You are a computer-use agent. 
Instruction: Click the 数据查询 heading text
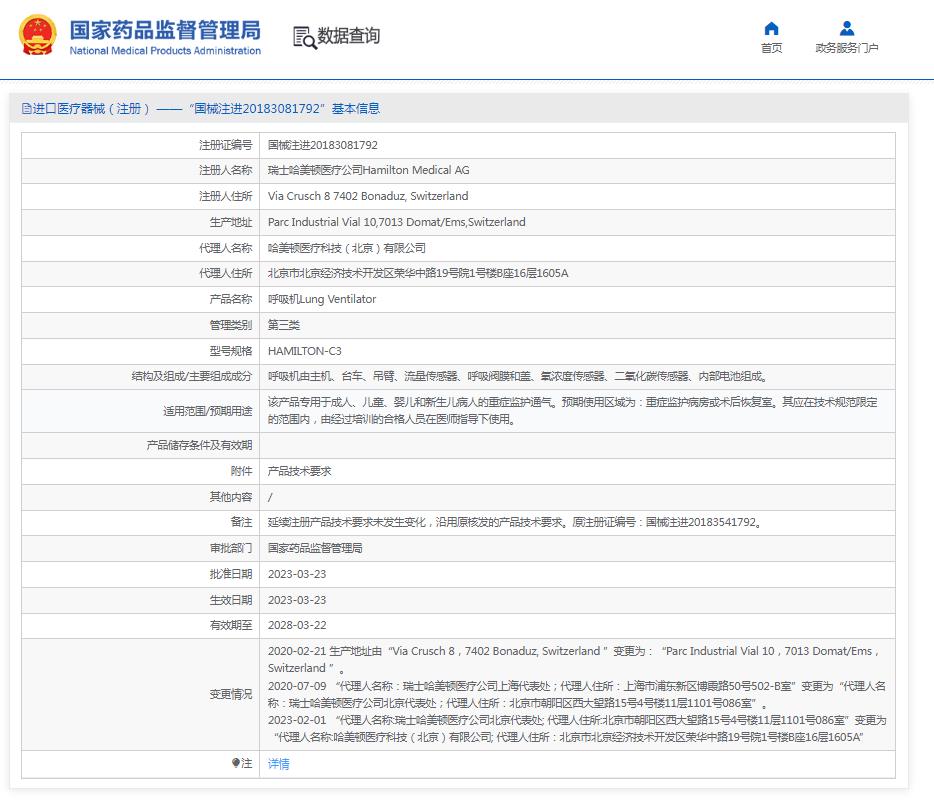click(x=349, y=37)
